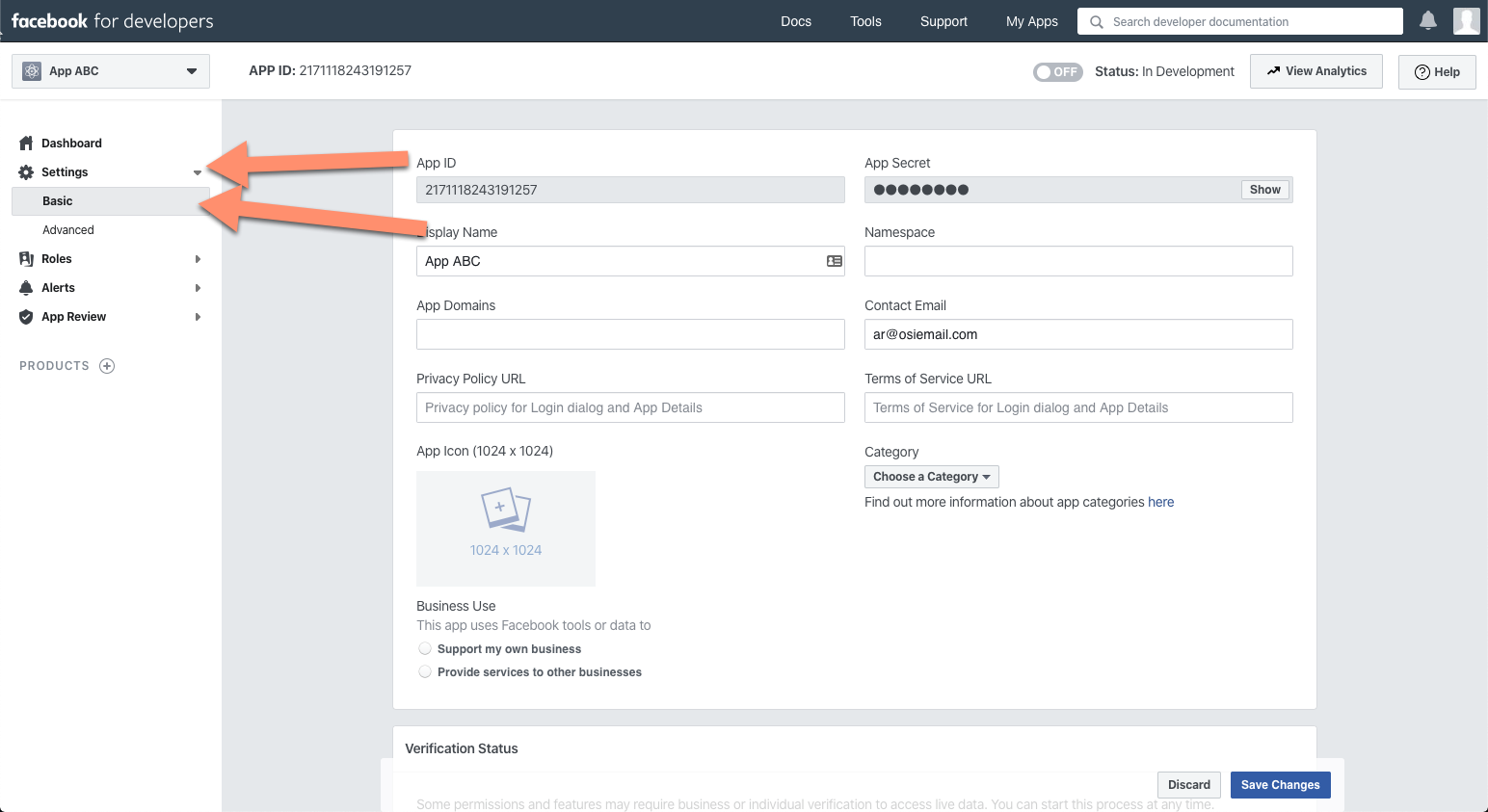This screenshot has height=812, width=1488.
Task: Click the View Analytics button
Action: pos(1316,71)
